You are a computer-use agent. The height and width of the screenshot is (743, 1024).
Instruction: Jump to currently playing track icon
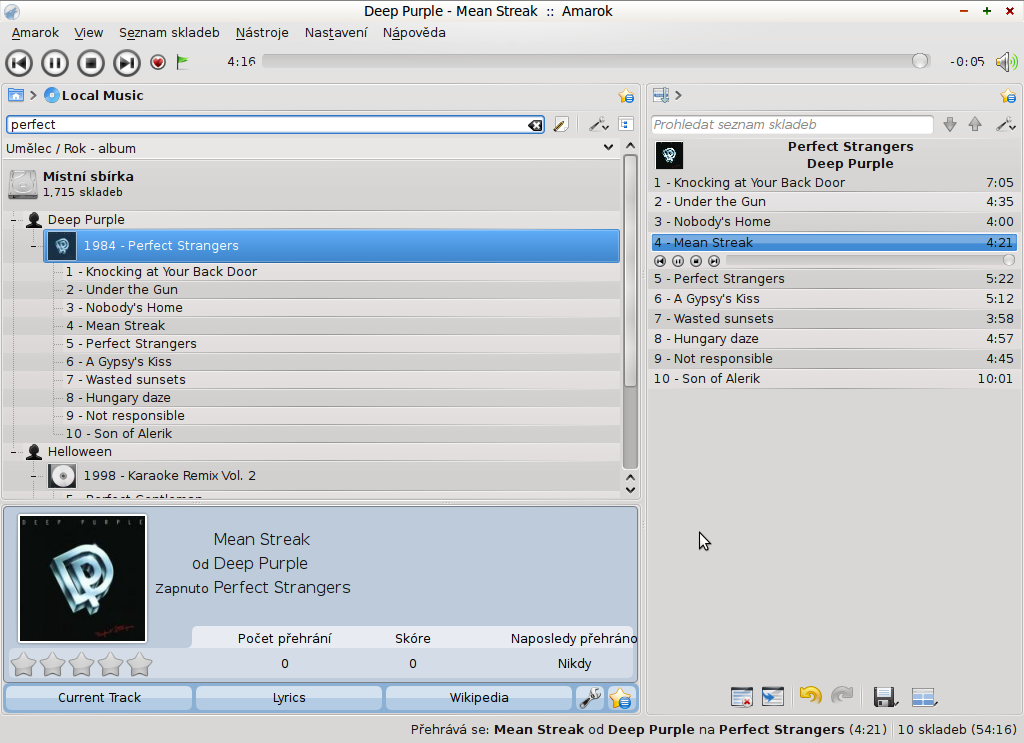point(773,697)
